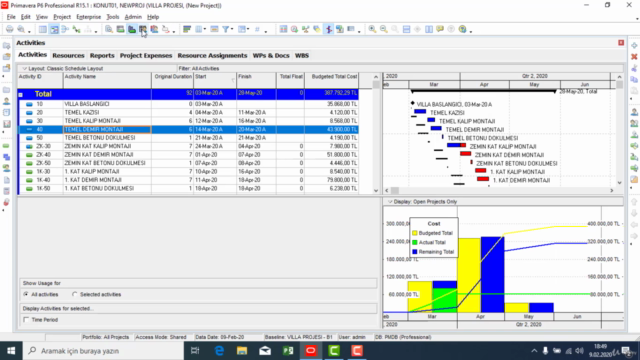The width and height of the screenshot is (640, 360).
Task: Open the dropdown arrow after bottom layout icons
Action: tap(174, 31)
